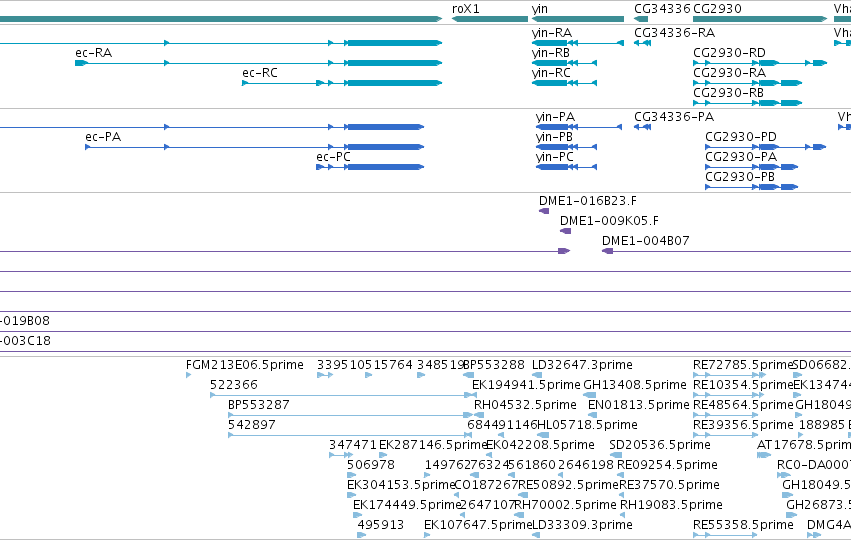The width and height of the screenshot is (851, 540).
Task: Select the yin-PC protein
Action: tap(566, 167)
